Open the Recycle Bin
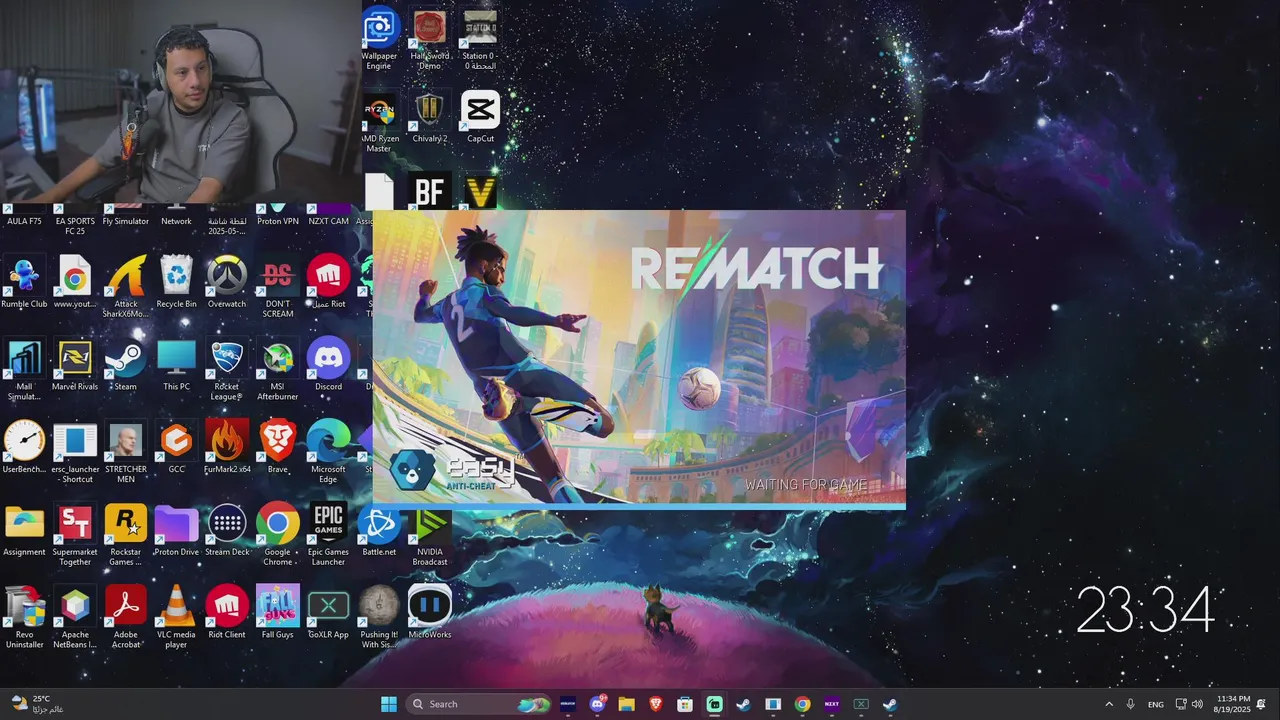1280x720 pixels. 176,282
